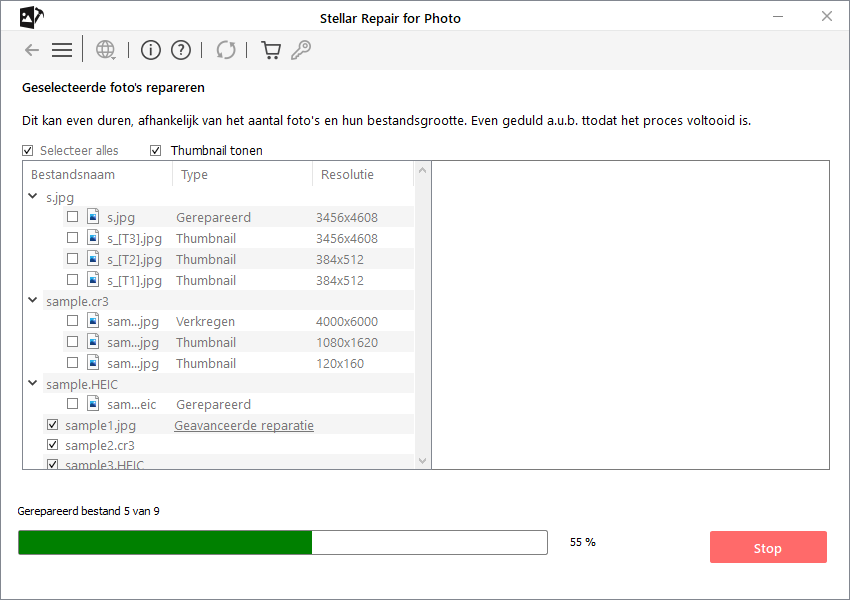Image resolution: width=850 pixels, height=600 pixels.
Task: Open the Geavanceerde reparatie link
Action: [244, 426]
